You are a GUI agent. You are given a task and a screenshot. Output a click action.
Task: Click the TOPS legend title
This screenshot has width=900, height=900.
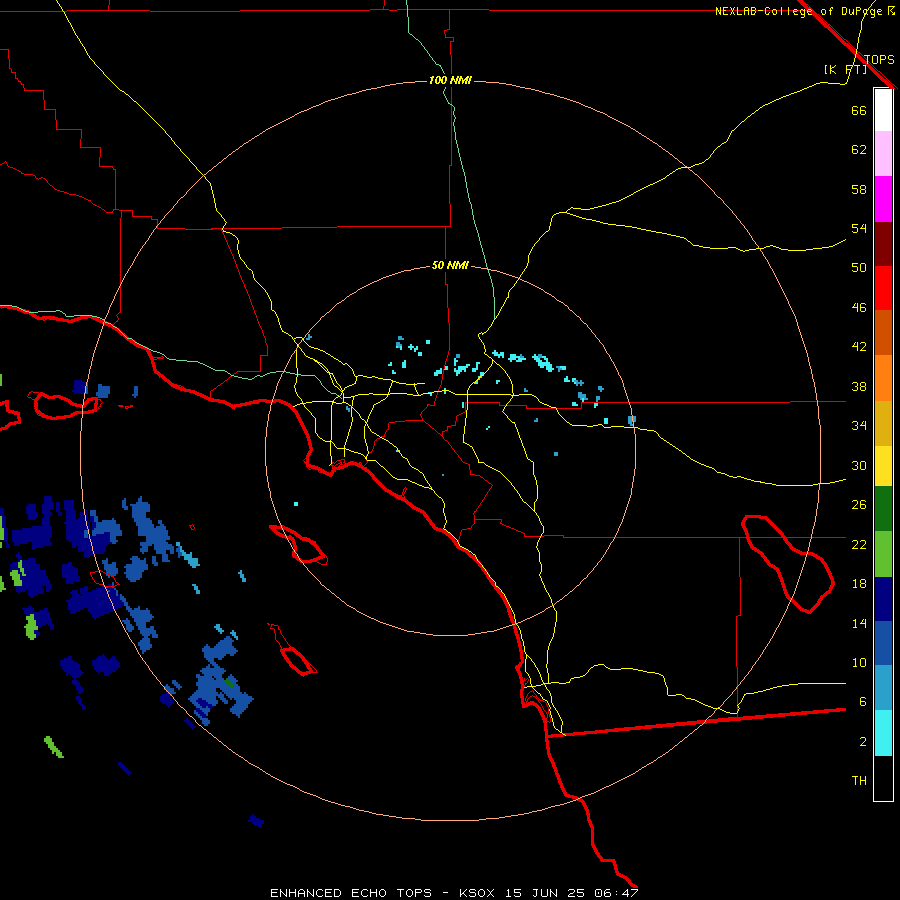(879, 59)
